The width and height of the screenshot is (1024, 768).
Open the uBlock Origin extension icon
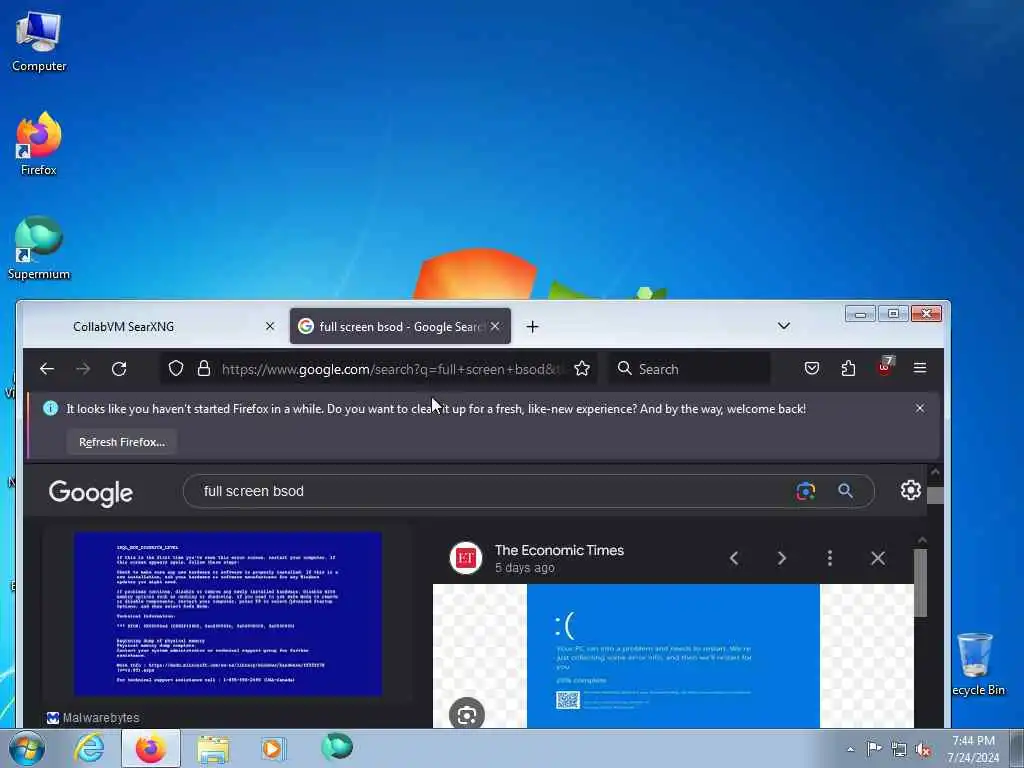click(x=884, y=368)
